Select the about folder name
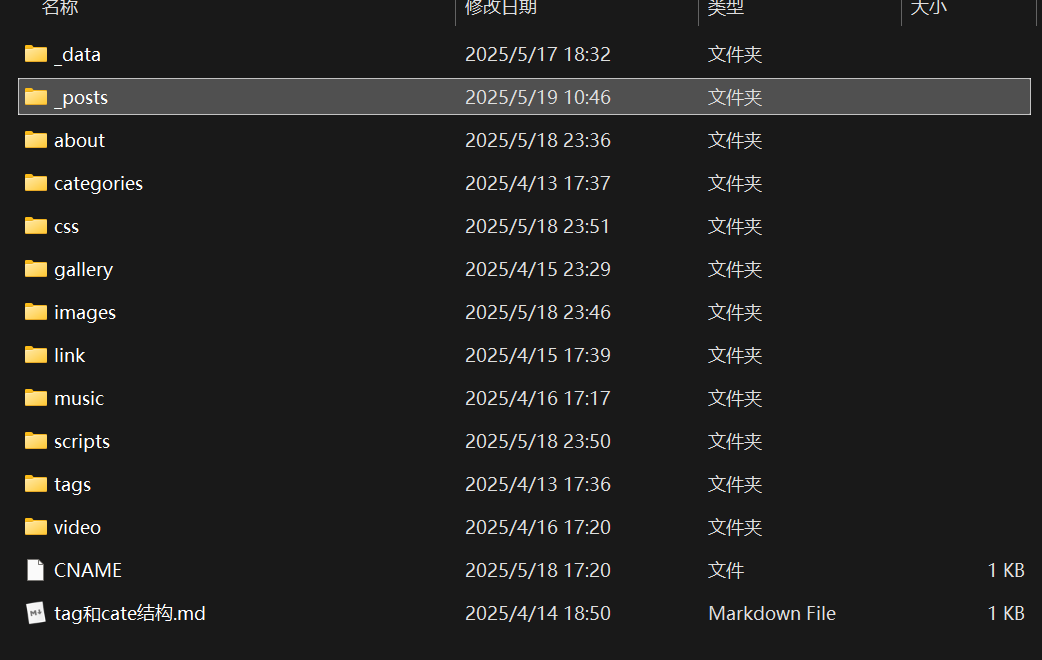This screenshot has width=1042, height=660. tap(79, 140)
